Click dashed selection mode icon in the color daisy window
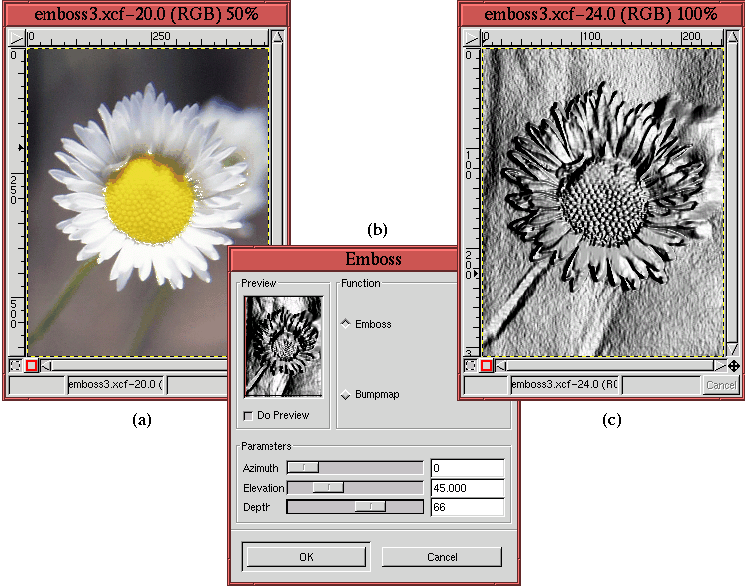This screenshot has height=587, width=745. click(x=15, y=366)
